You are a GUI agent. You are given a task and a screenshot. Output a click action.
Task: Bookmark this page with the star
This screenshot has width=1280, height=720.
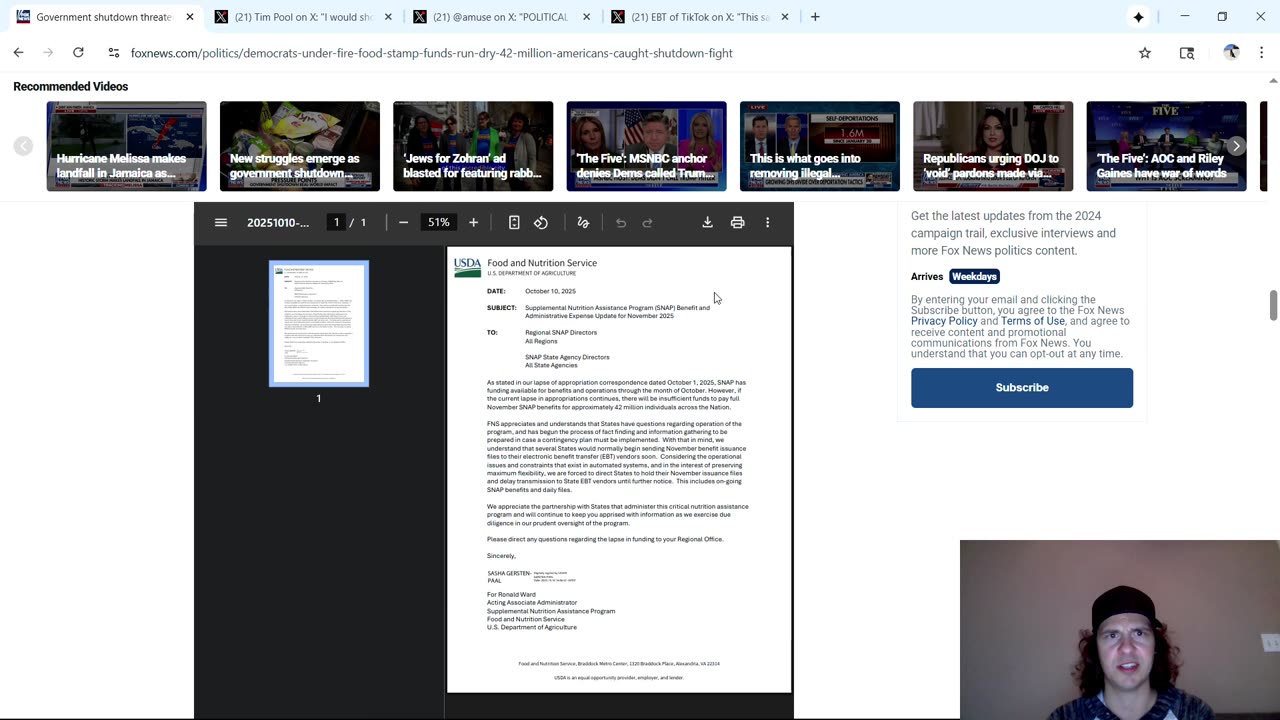[x=1145, y=53]
